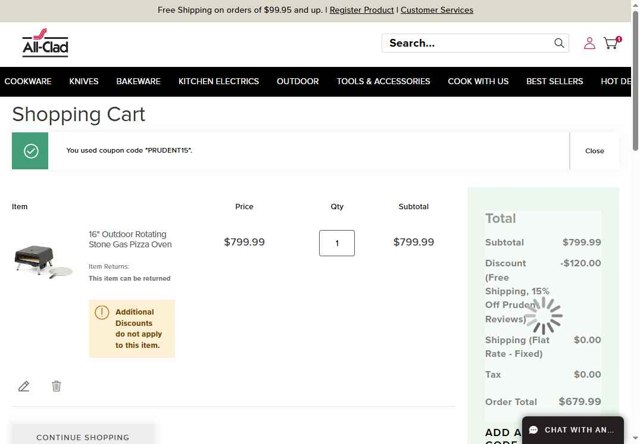Click the item price $799.99 under Price
This screenshot has width=640, height=444.
coord(244,242)
